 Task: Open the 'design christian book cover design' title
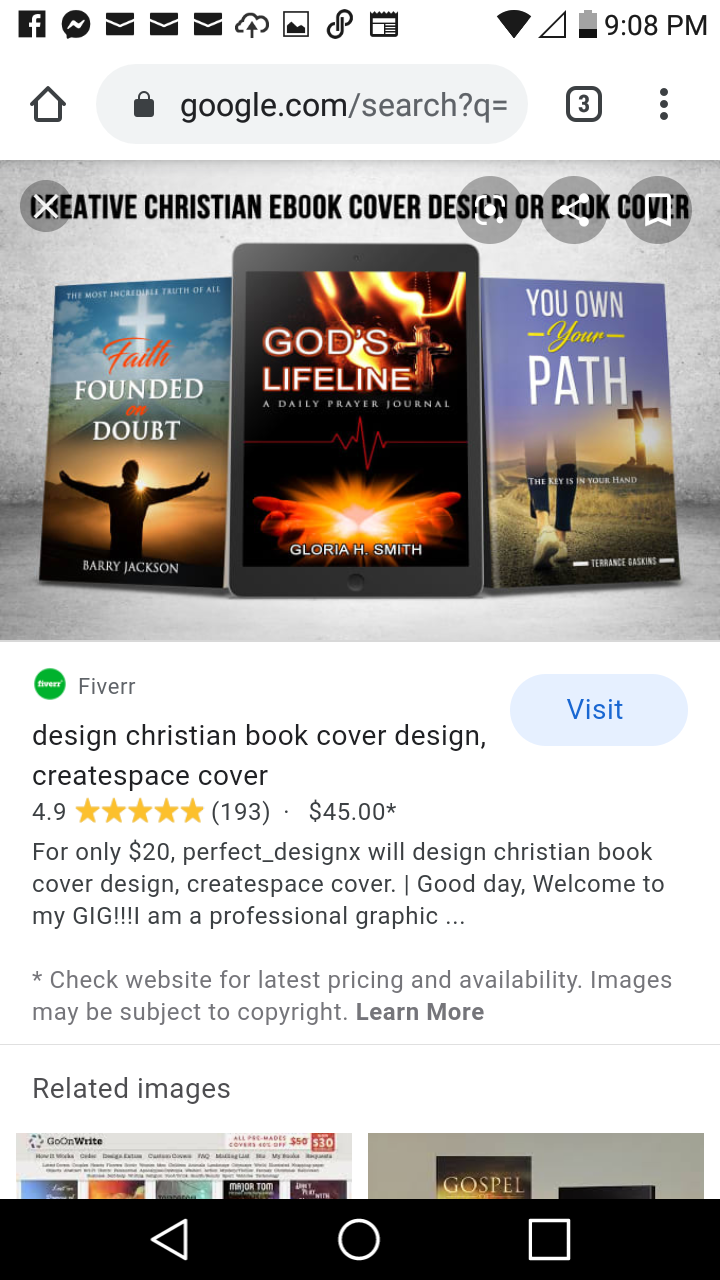point(259,756)
